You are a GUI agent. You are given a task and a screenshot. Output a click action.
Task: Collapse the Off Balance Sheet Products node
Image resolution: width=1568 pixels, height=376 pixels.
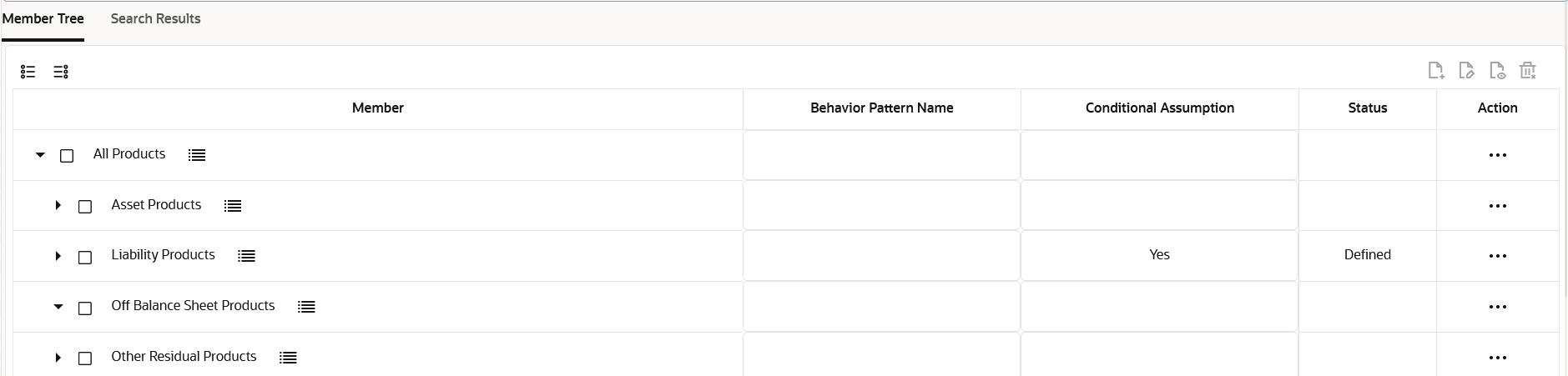click(x=58, y=307)
